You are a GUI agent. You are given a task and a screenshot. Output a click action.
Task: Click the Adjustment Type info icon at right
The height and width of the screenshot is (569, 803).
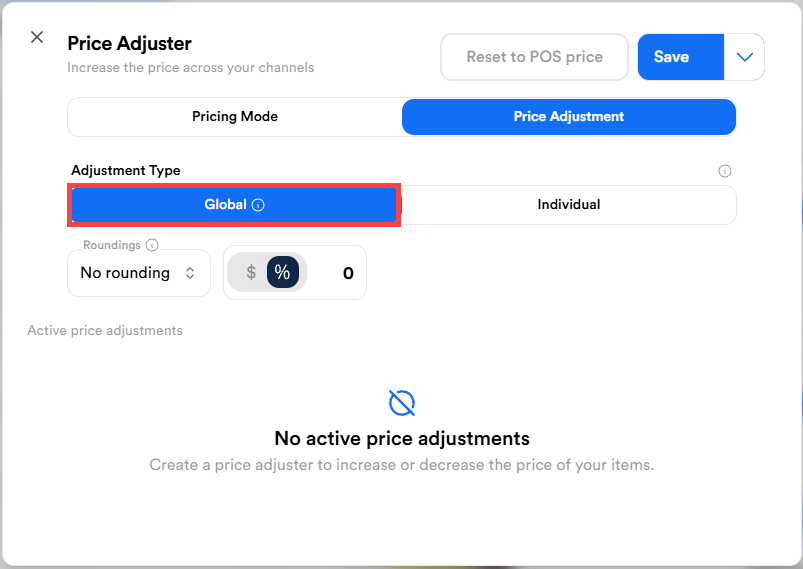pos(725,171)
